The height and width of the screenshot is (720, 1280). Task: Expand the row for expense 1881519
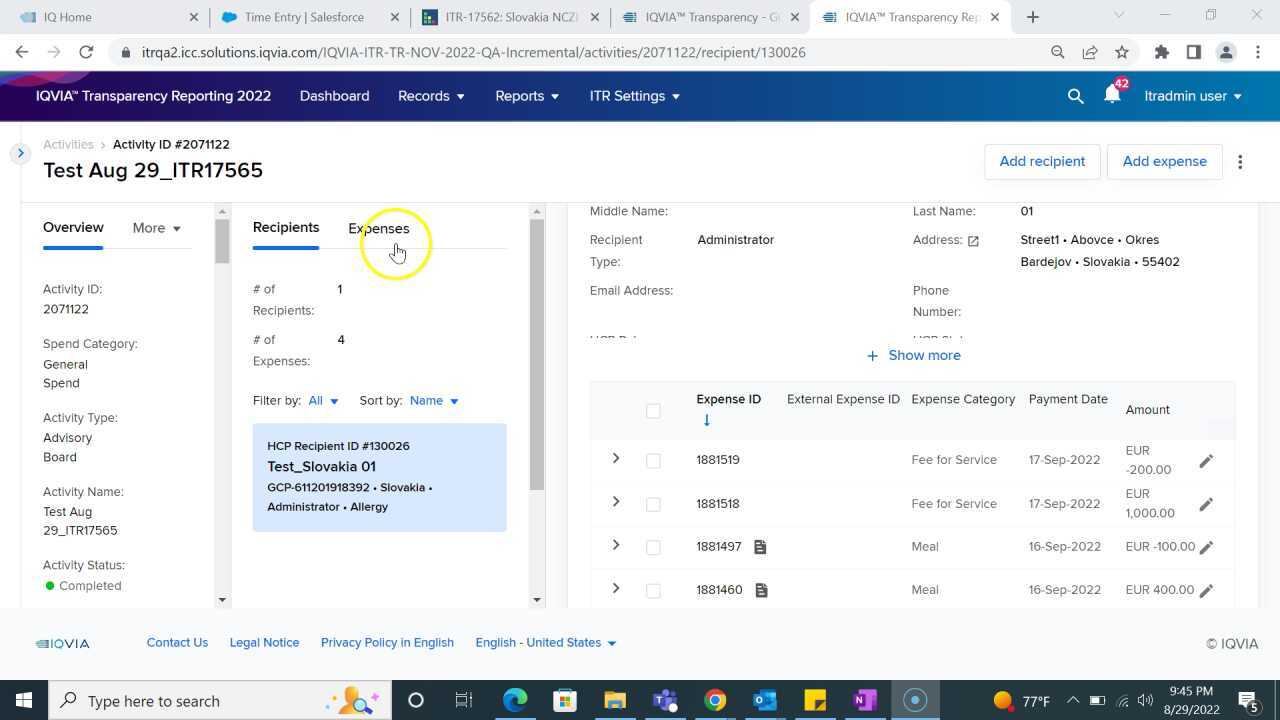click(616, 459)
